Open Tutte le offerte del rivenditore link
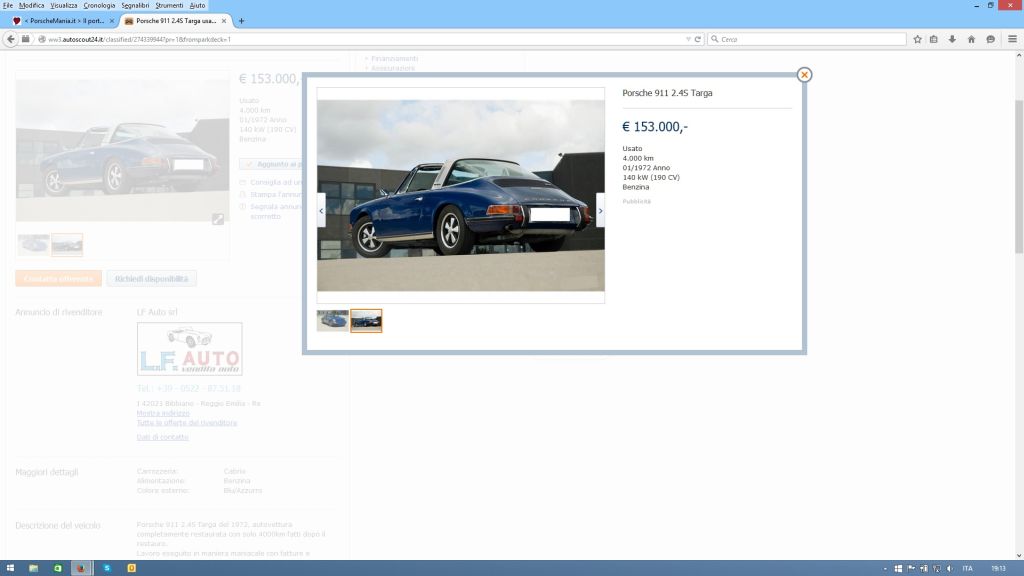 pos(187,423)
